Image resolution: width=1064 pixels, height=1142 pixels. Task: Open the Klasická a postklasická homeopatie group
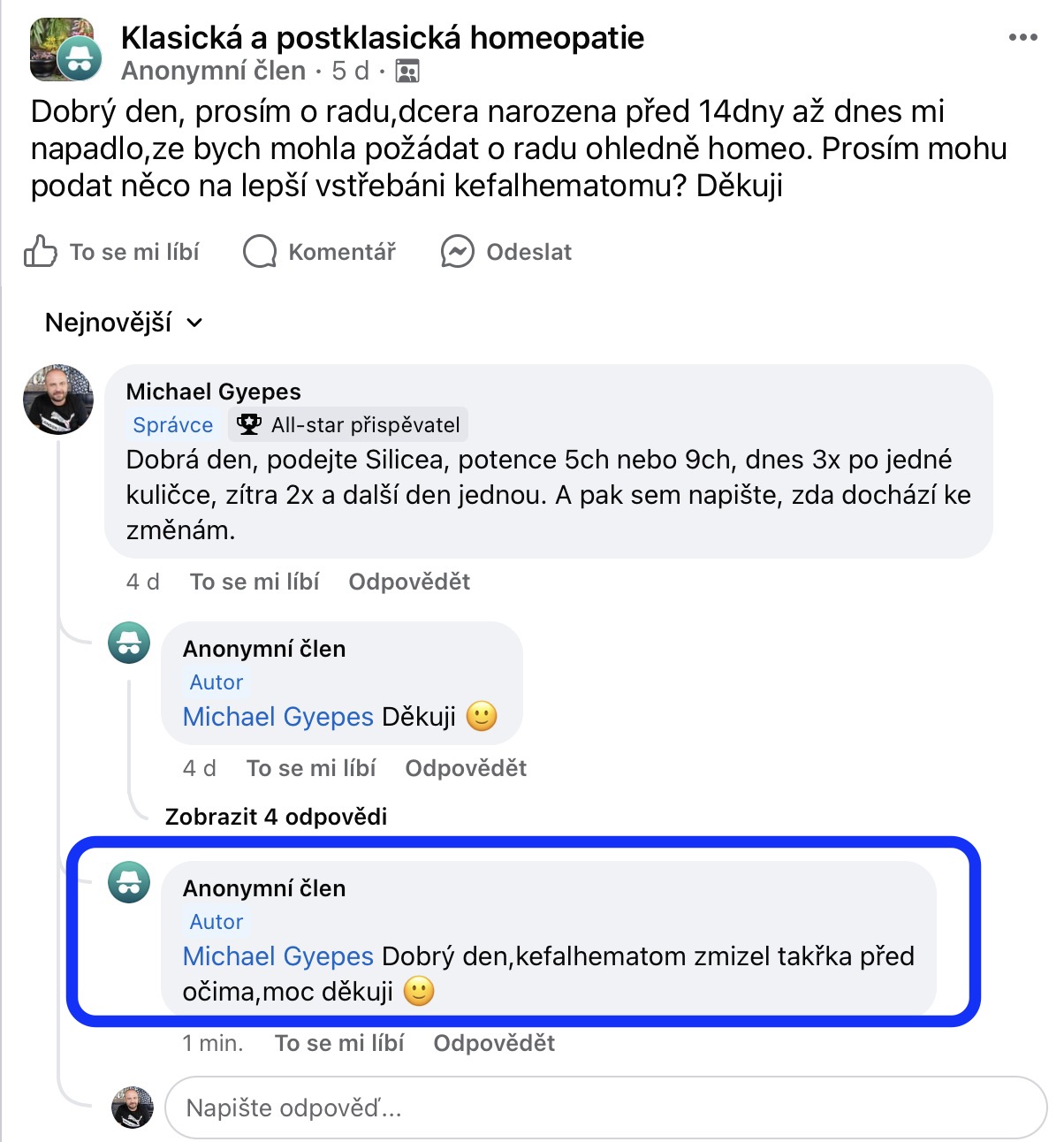382,37
